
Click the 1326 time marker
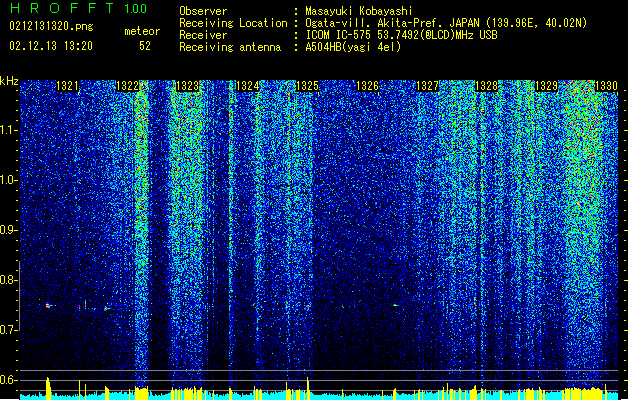(x=367, y=86)
